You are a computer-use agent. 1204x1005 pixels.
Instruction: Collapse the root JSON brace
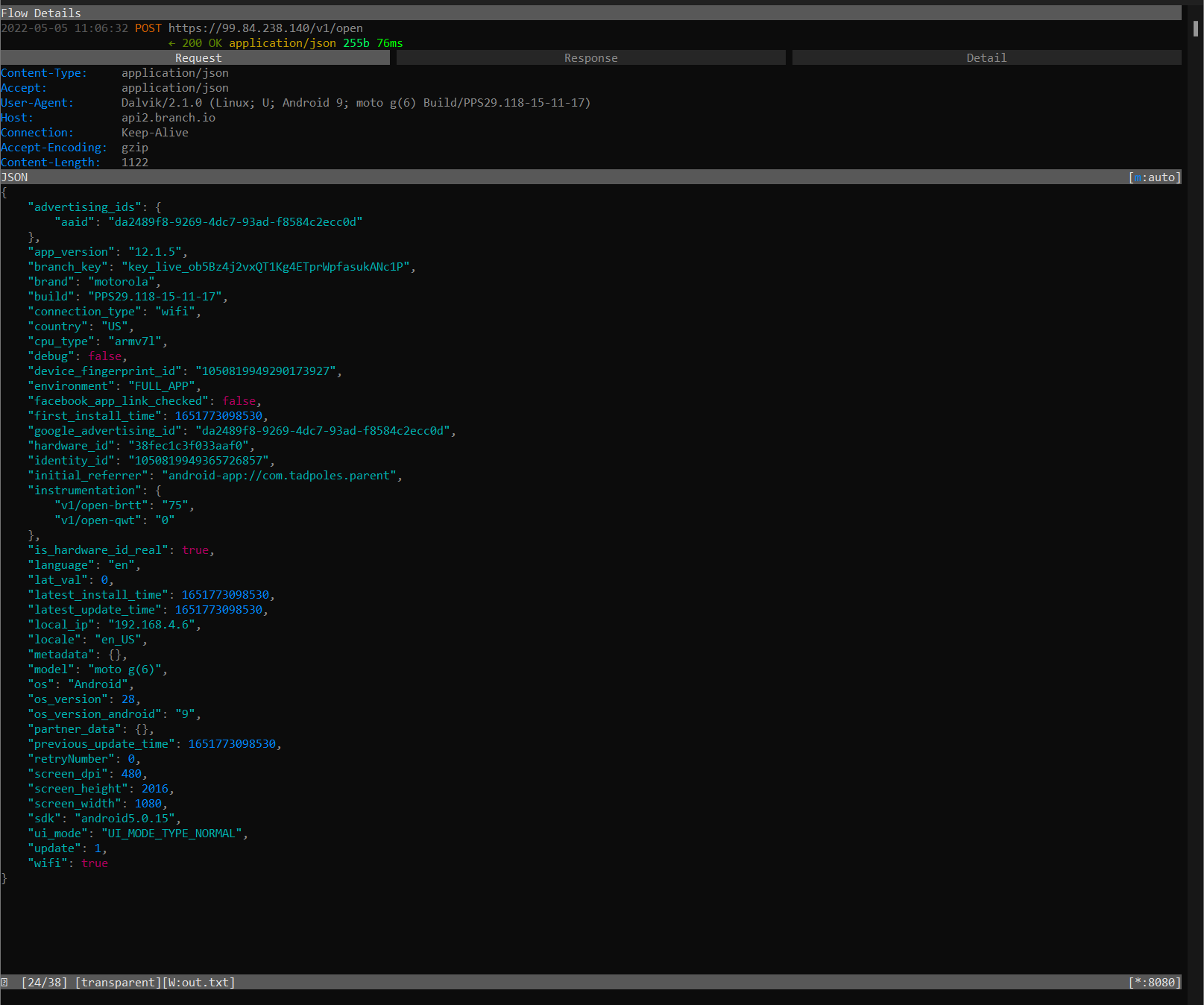pyautogui.click(x=4, y=192)
